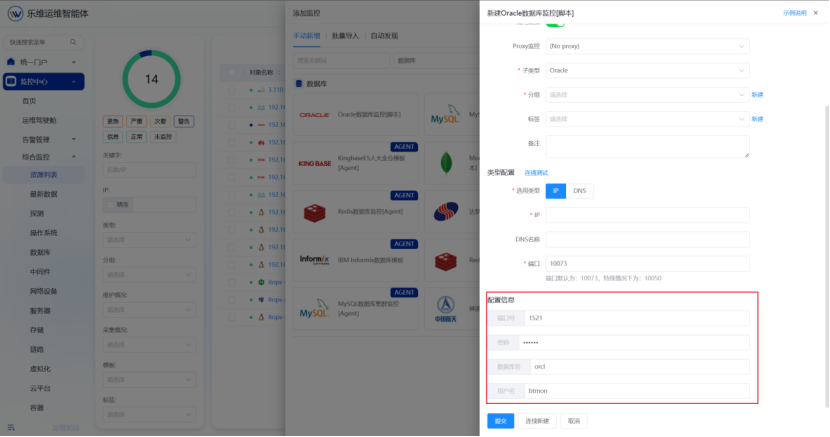Screen dimensions: 830x437
Task: Collapse the 监控中心 sidebar menu
Action: coord(74,81)
